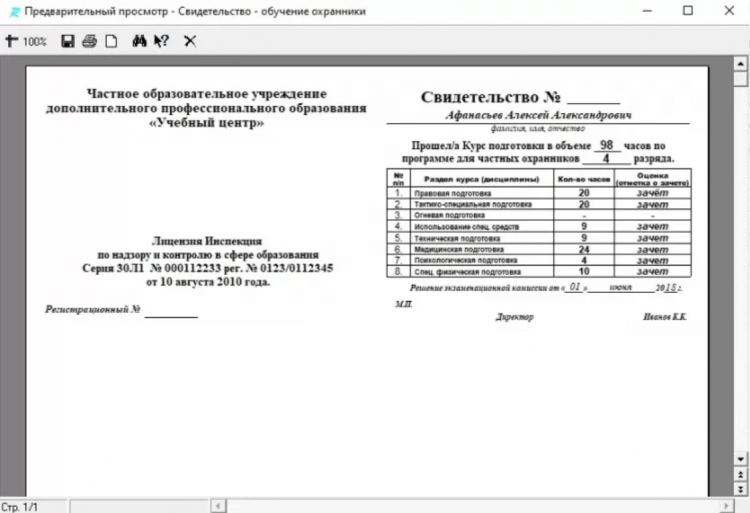Click the name 'Иванов К.К.'

(665, 317)
